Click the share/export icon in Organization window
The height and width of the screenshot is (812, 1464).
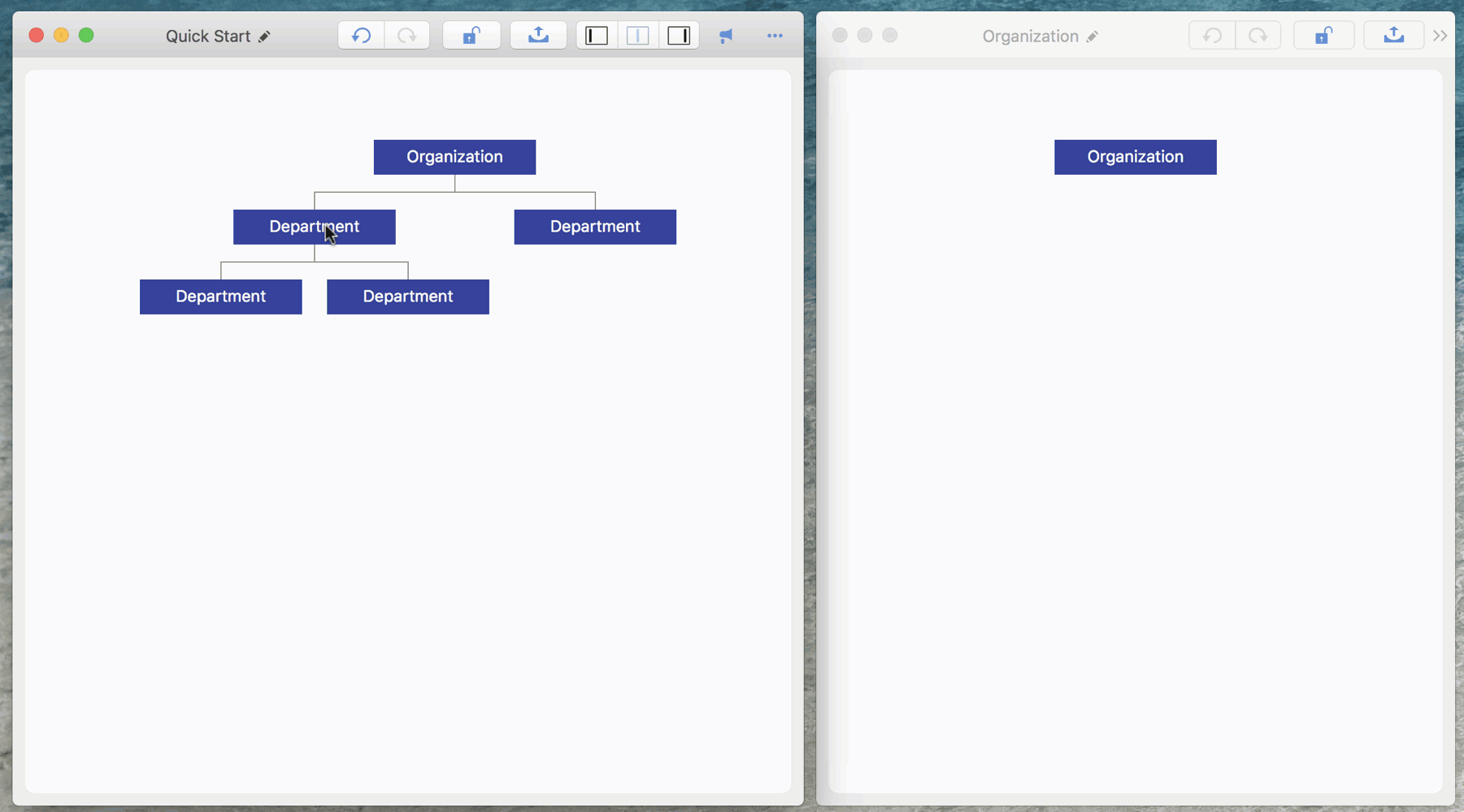(x=1393, y=36)
